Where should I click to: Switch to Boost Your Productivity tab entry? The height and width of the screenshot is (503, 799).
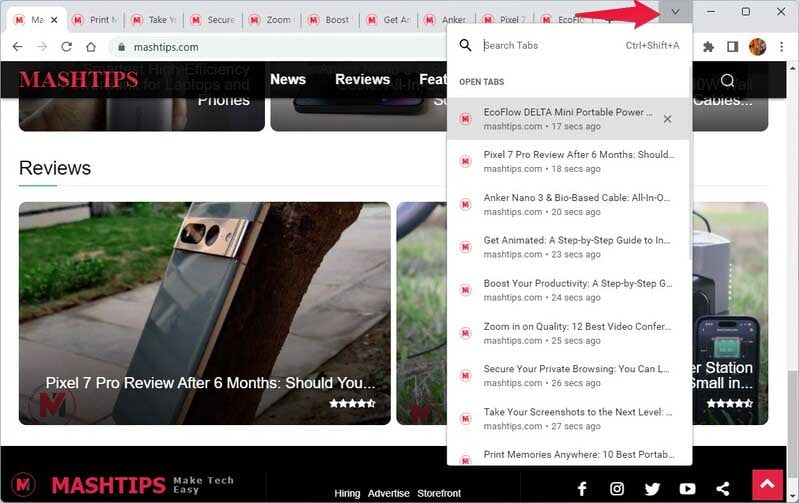click(569, 290)
